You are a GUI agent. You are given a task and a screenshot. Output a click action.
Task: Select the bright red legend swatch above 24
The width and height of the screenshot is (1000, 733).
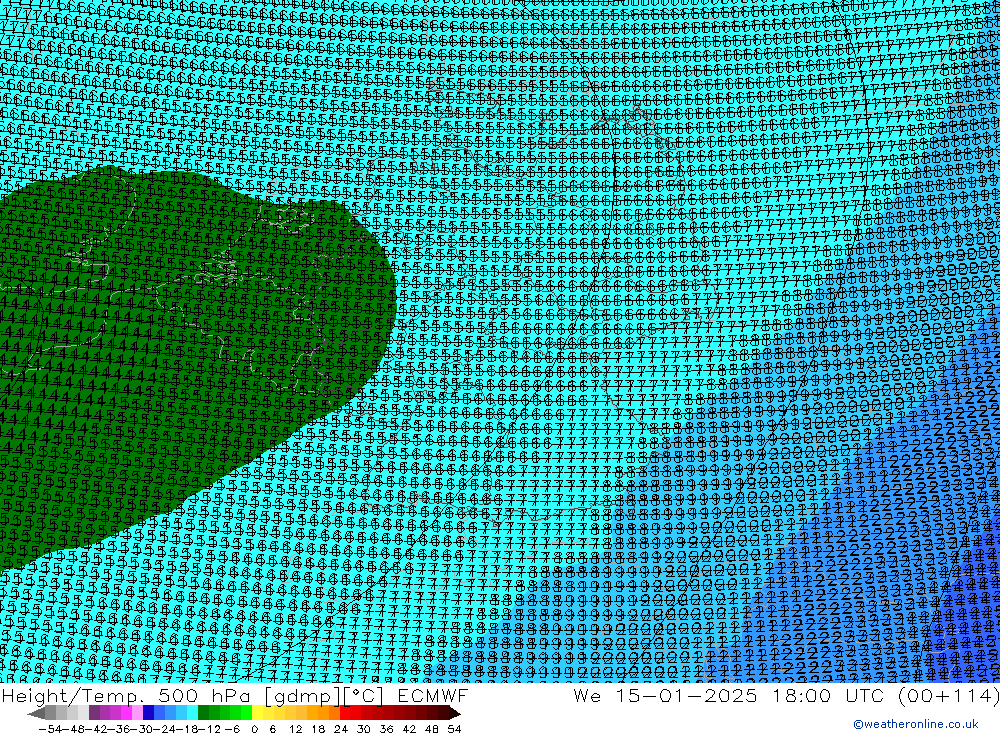pos(345,713)
